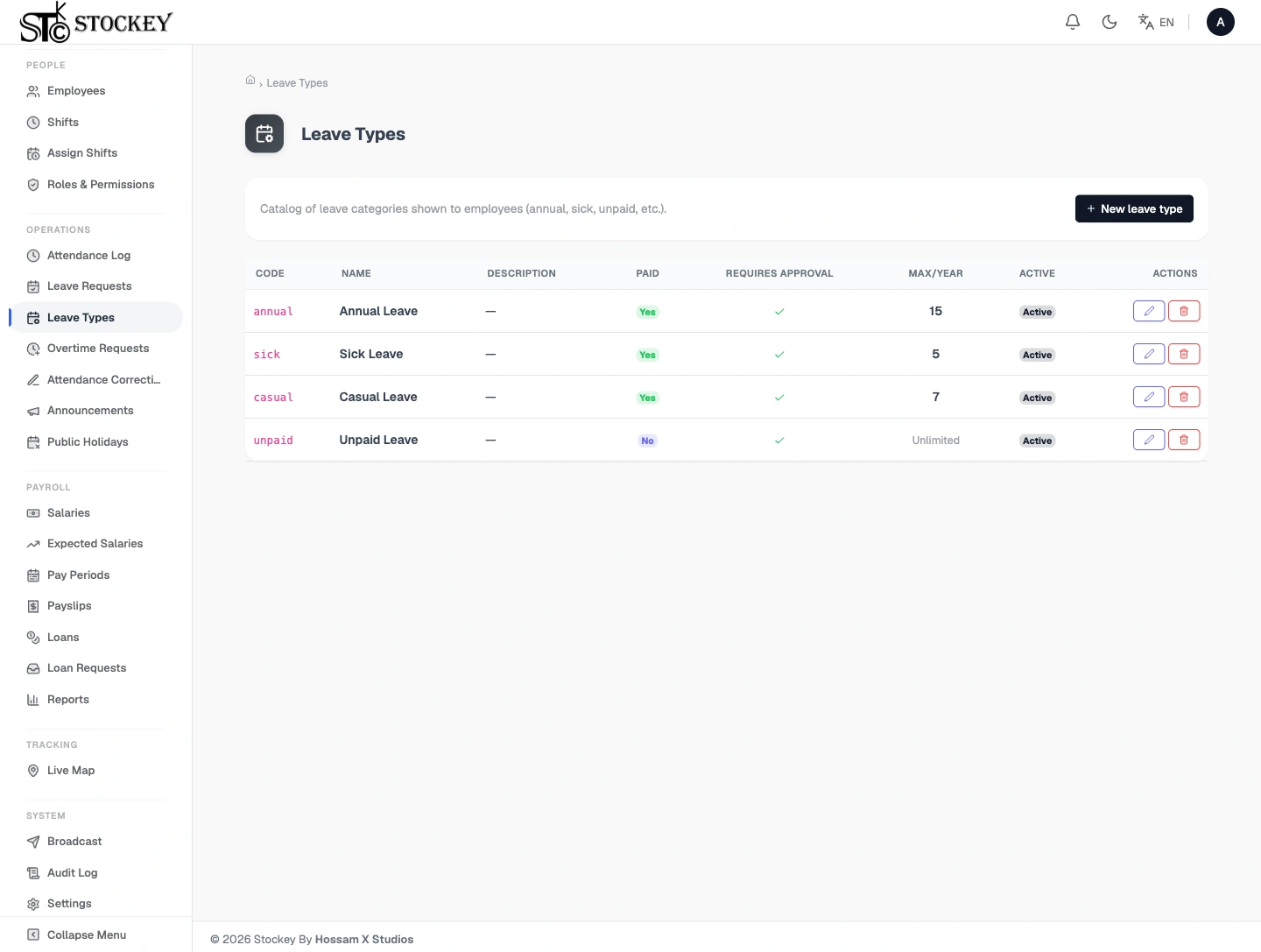Open the user avatar menu
The image size is (1261, 952).
(x=1221, y=22)
